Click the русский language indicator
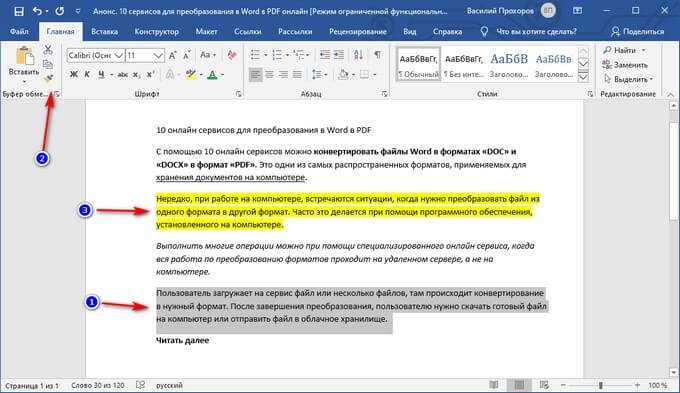This screenshot has height=393, width=680. point(169,385)
